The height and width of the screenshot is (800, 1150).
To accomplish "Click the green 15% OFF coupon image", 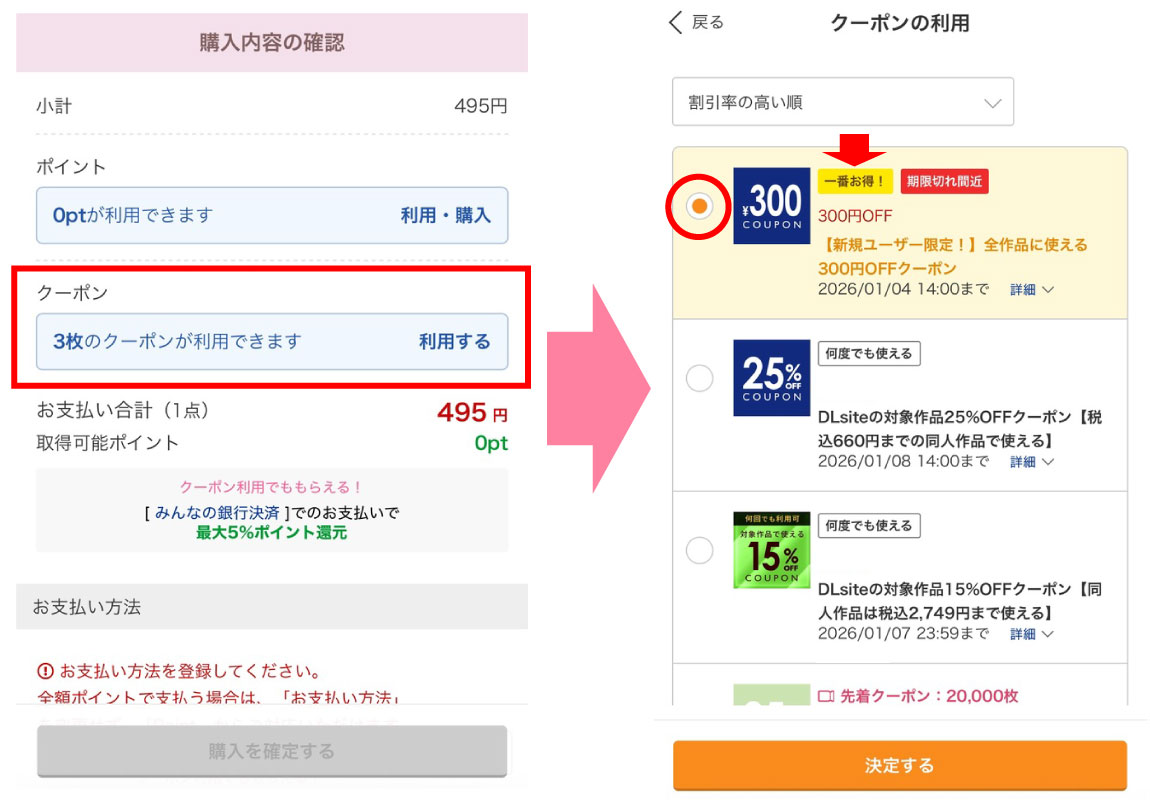I will click(771, 550).
